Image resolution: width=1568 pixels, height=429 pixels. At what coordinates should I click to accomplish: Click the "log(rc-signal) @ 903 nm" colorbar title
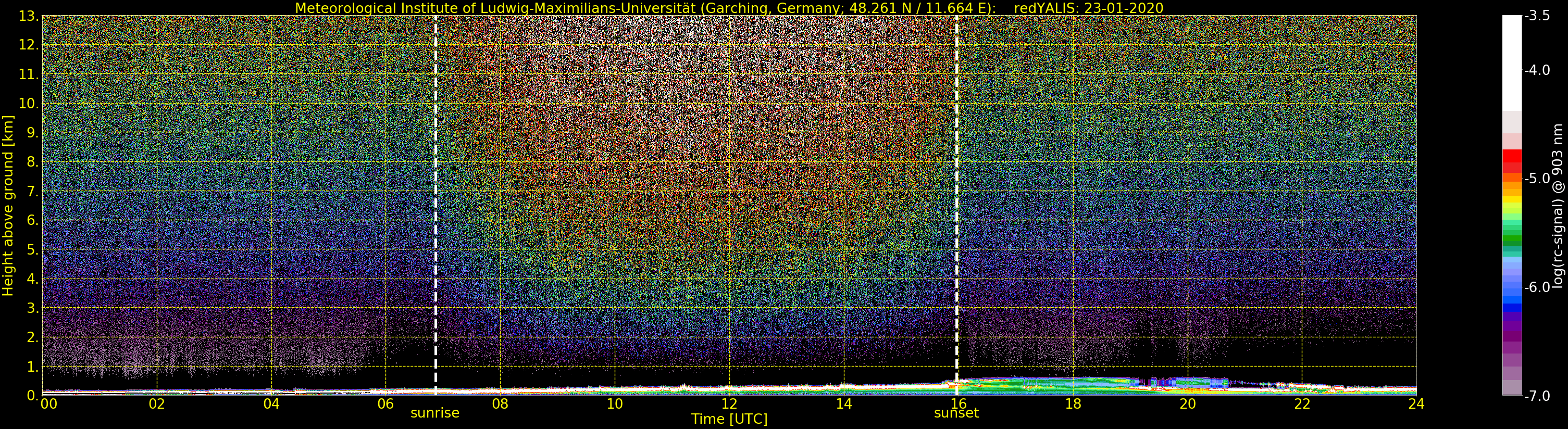[1558, 206]
